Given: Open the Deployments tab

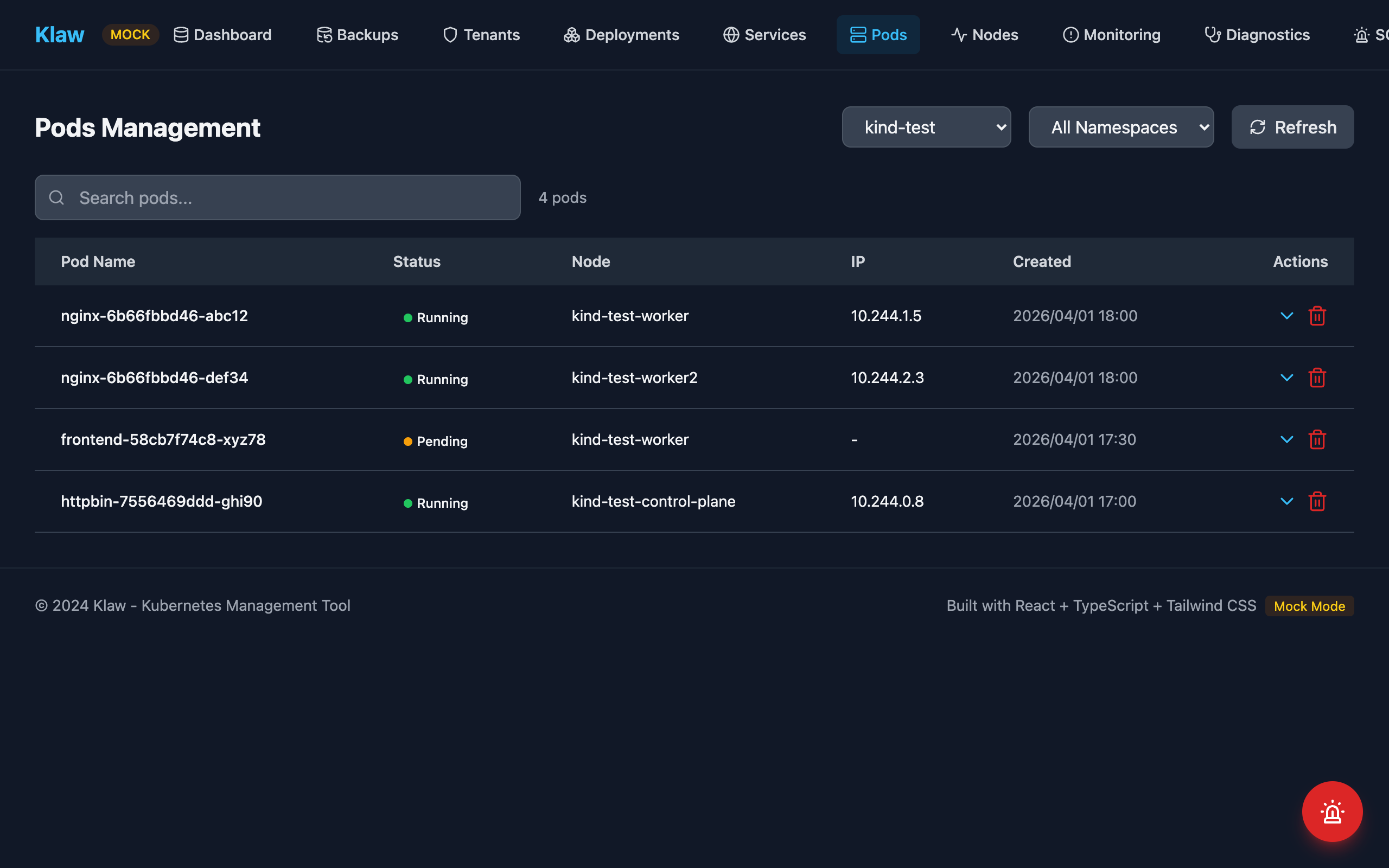Looking at the screenshot, I should tap(621, 34).
